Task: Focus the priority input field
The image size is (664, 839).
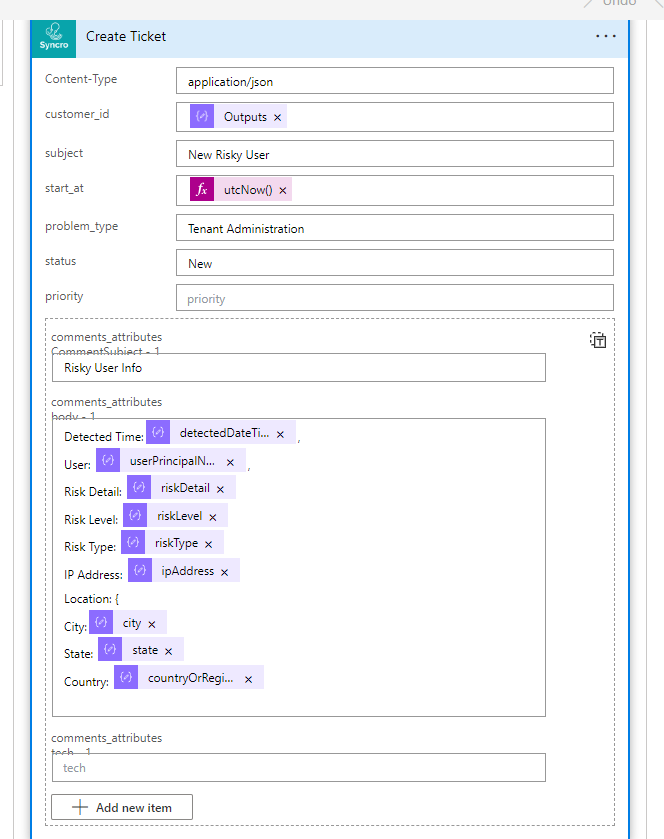Action: (394, 298)
